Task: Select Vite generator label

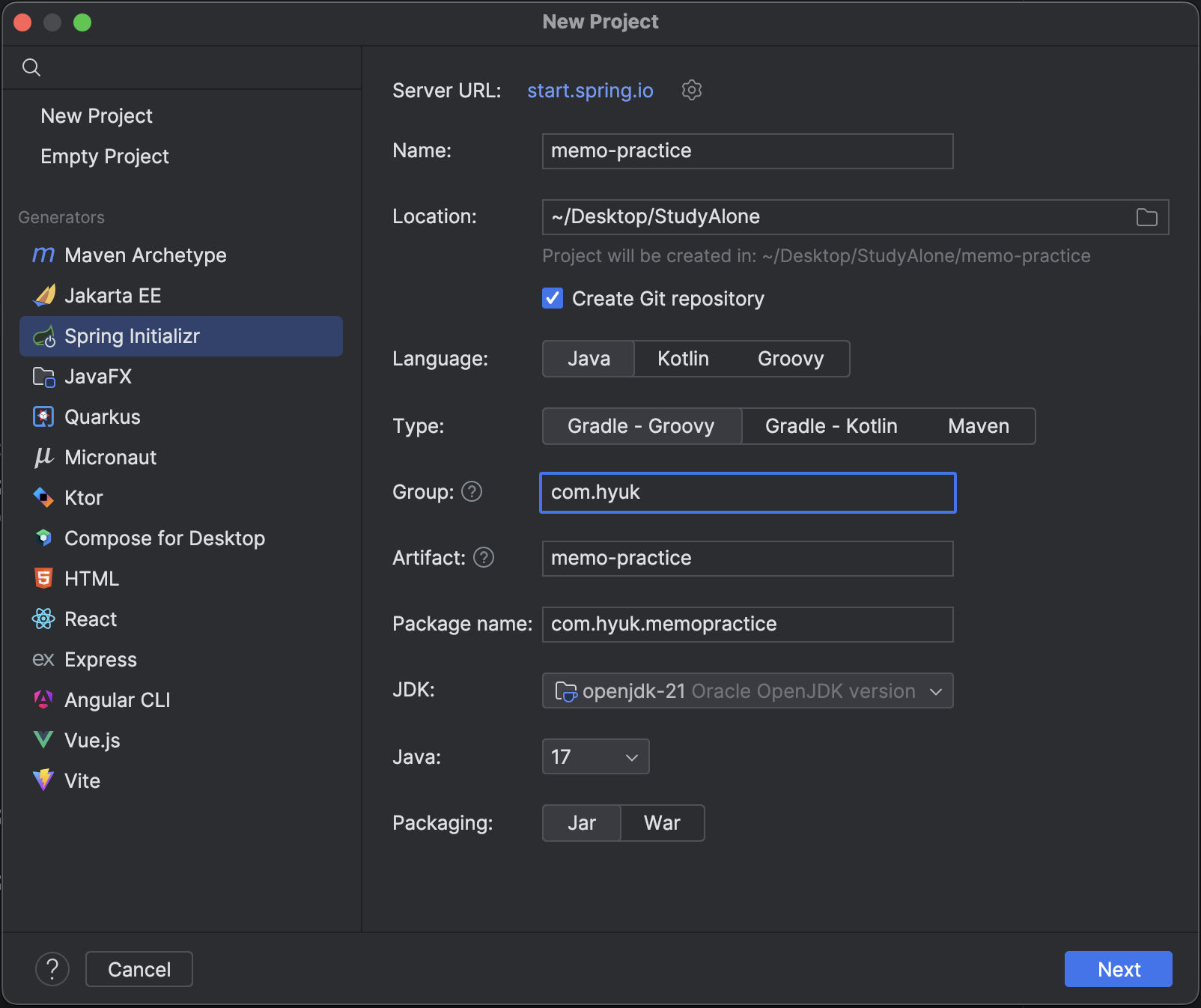Action: click(x=82, y=781)
